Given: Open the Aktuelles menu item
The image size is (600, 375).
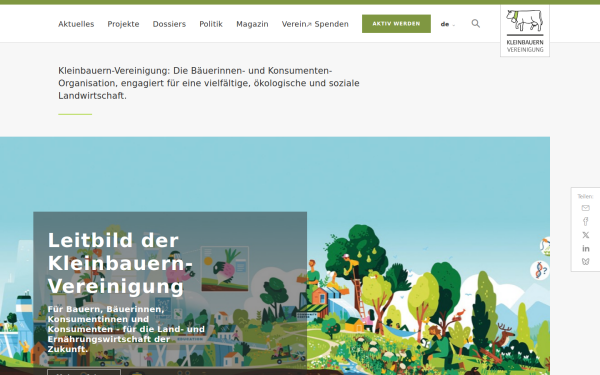Looking at the screenshot, I should [x=76, y=24].
